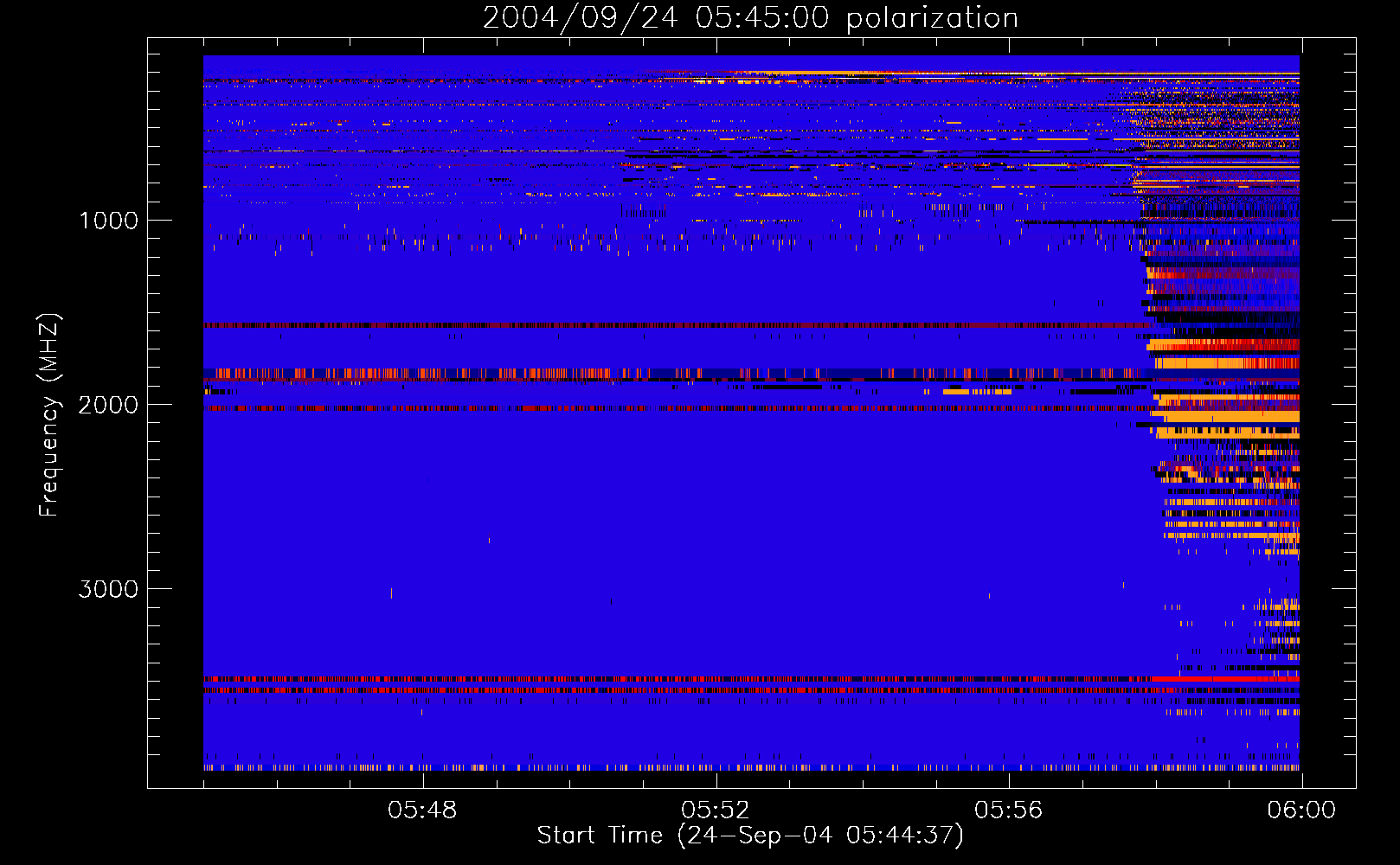Viewport: 1400px width, 865px height.
Task: Click the 05:48 time tick label
Action: click(x=422, y=811)
